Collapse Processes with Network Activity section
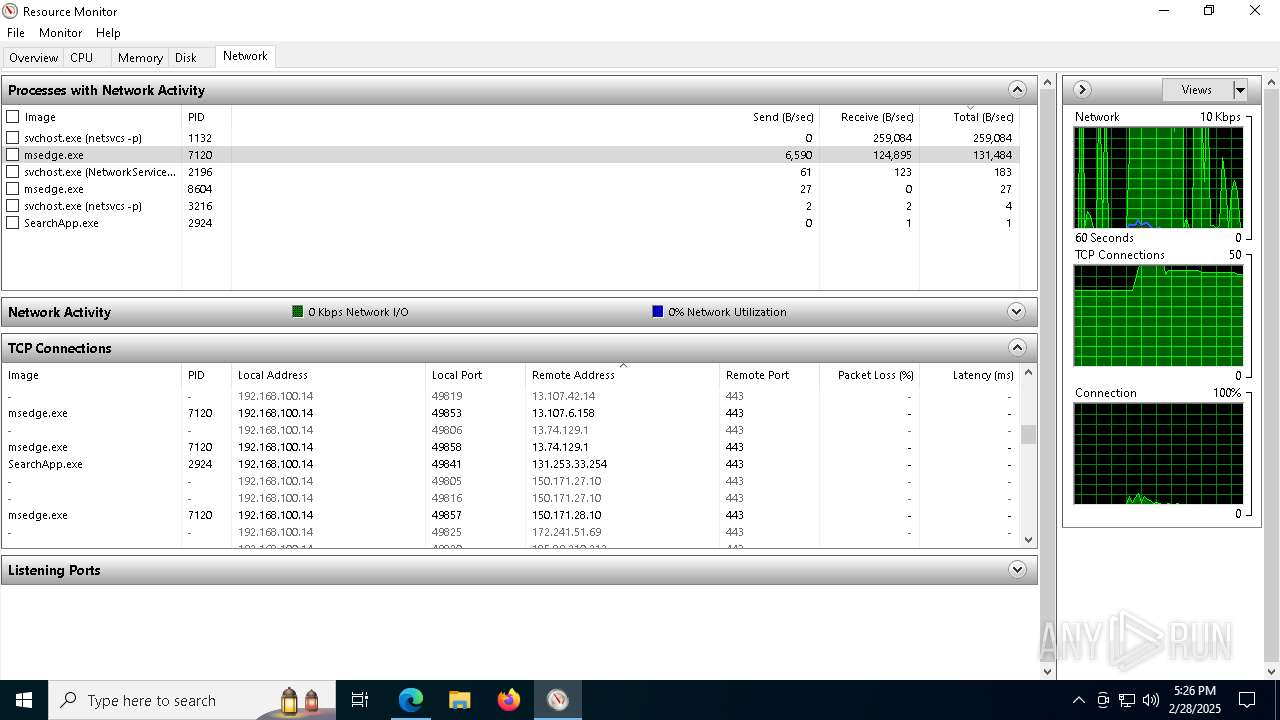Screen dimensions: 1280x720 (x=1017, y=90)
